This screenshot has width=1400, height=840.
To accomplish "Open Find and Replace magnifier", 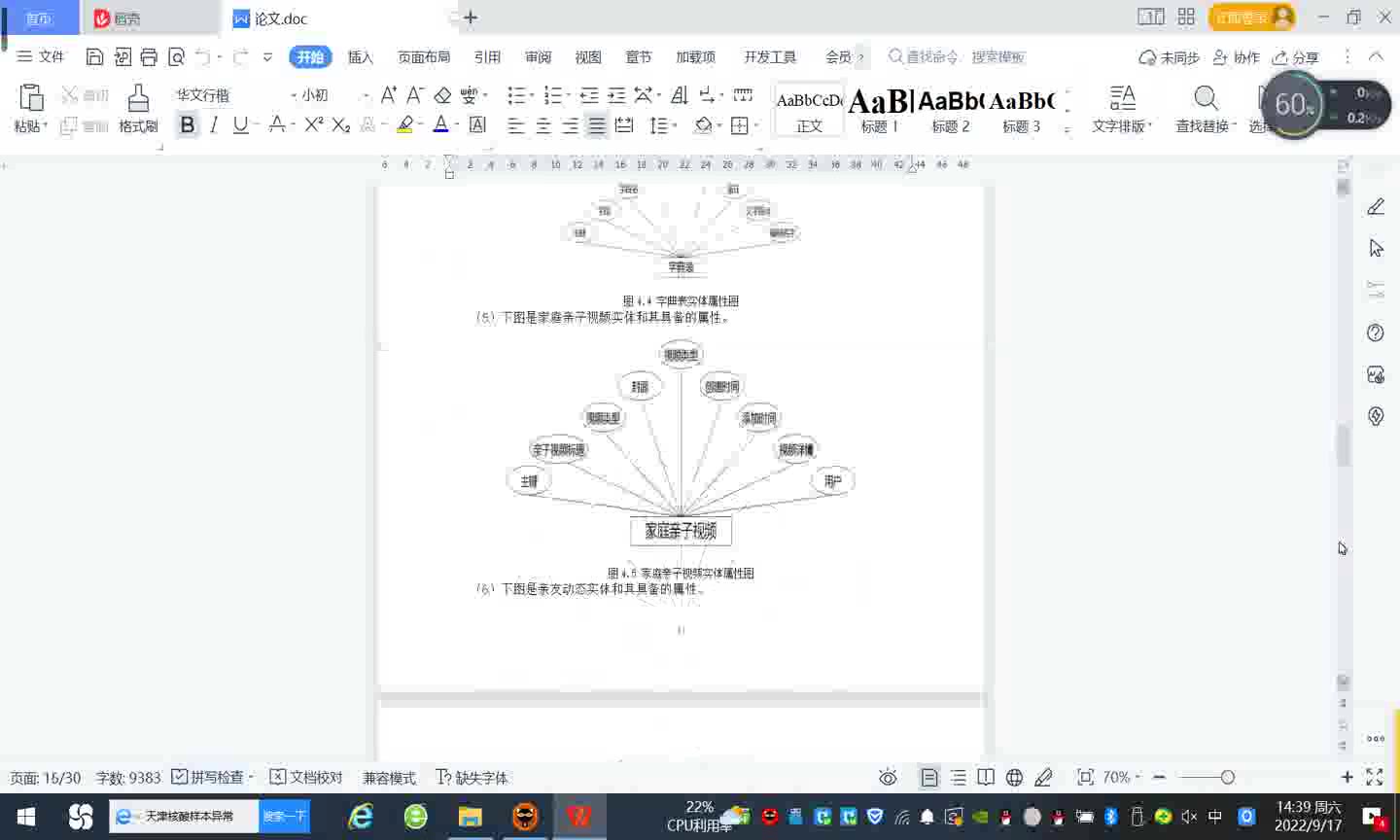I will click(1206, 98).
